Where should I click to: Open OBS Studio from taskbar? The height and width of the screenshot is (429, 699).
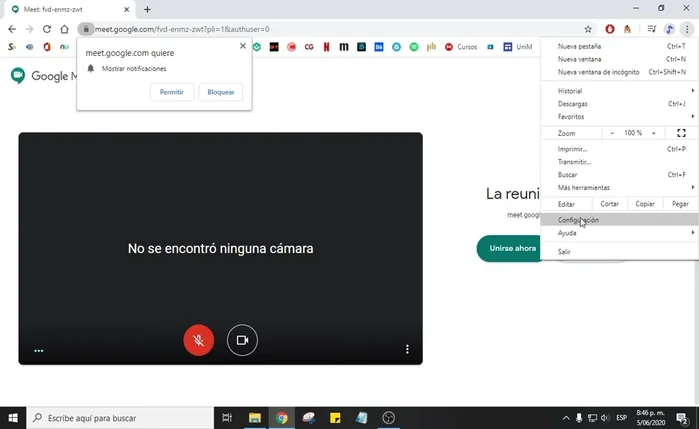388,418
